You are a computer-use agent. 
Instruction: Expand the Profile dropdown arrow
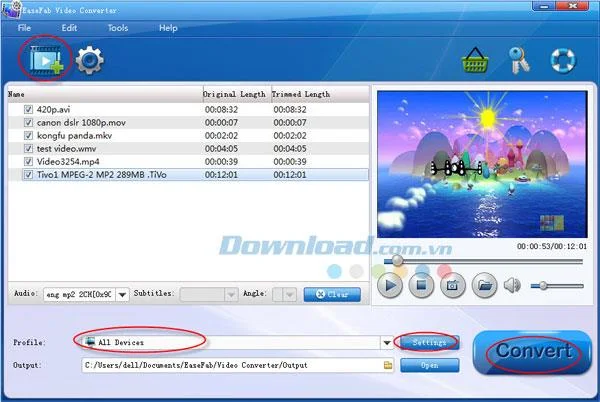(387, 343)
